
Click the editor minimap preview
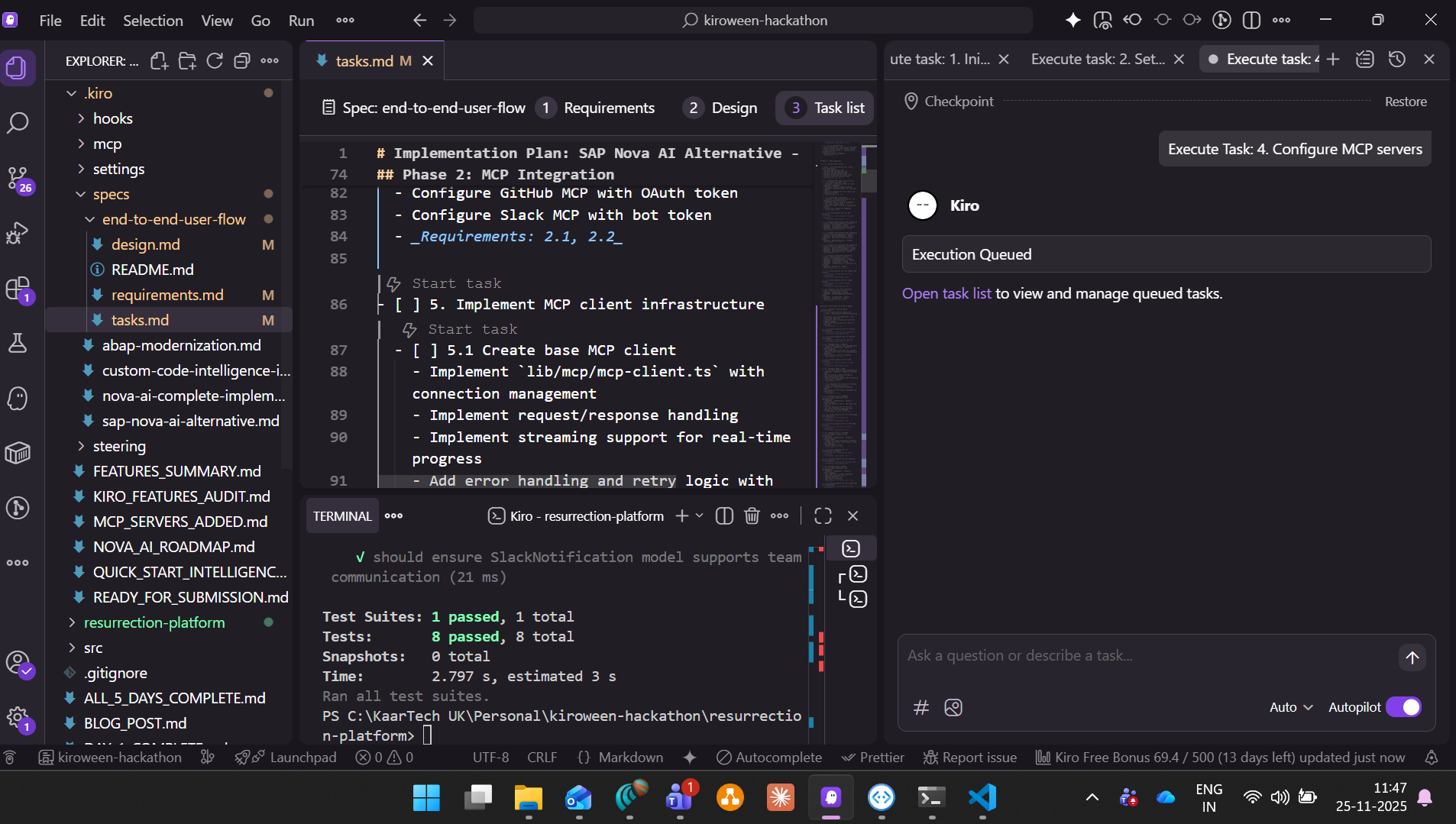[838, 313]
